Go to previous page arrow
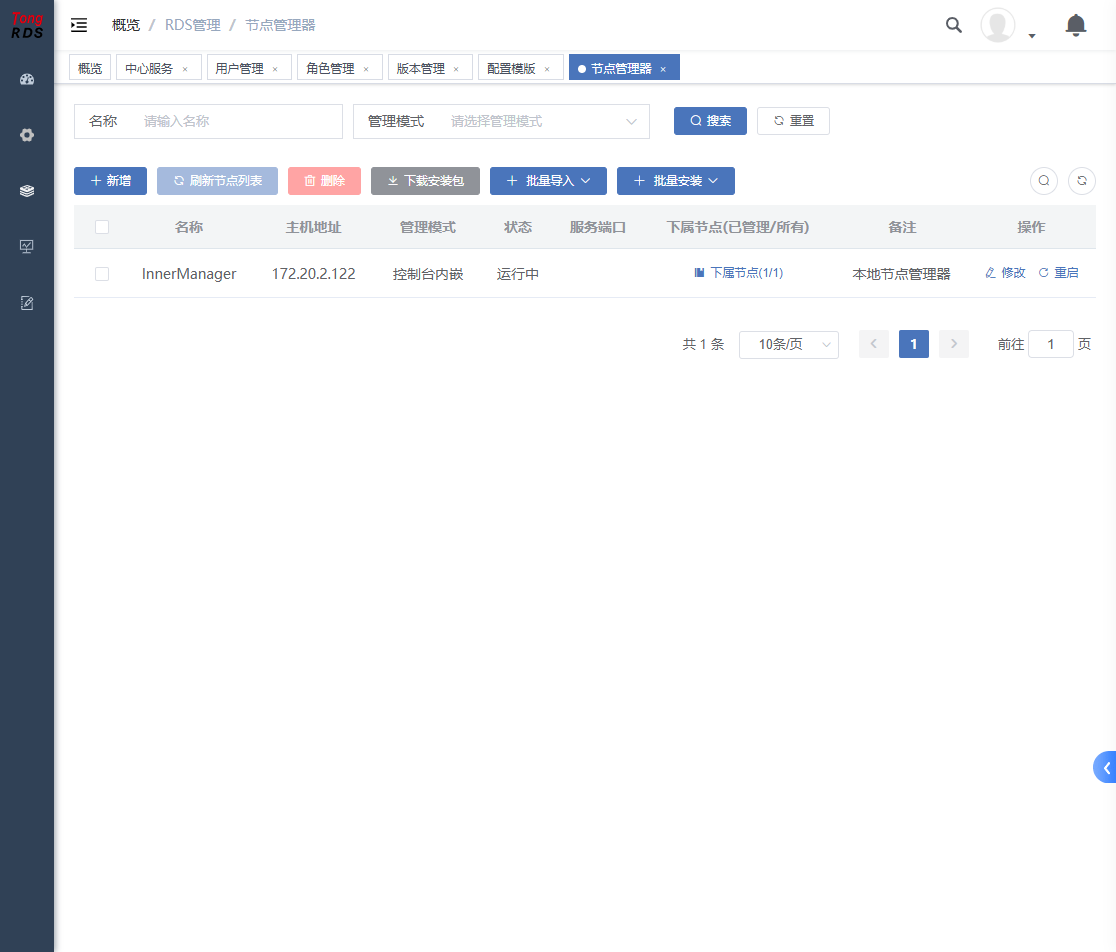Image resolution: width=1116 pixels, height=952 pixels. pyautogui.click(x=873, y=344)
